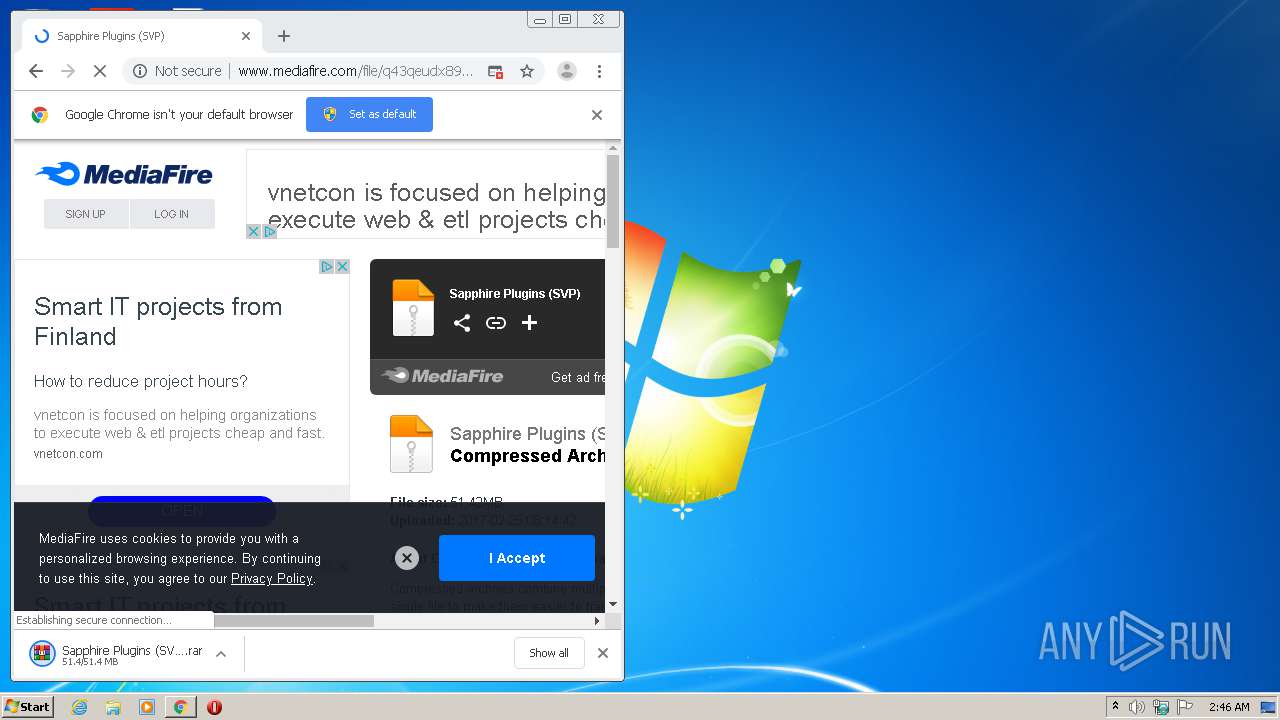This screenshot has width=1280, height=720.
Task: Expand the download item options chevron
Action: (221, 654)
